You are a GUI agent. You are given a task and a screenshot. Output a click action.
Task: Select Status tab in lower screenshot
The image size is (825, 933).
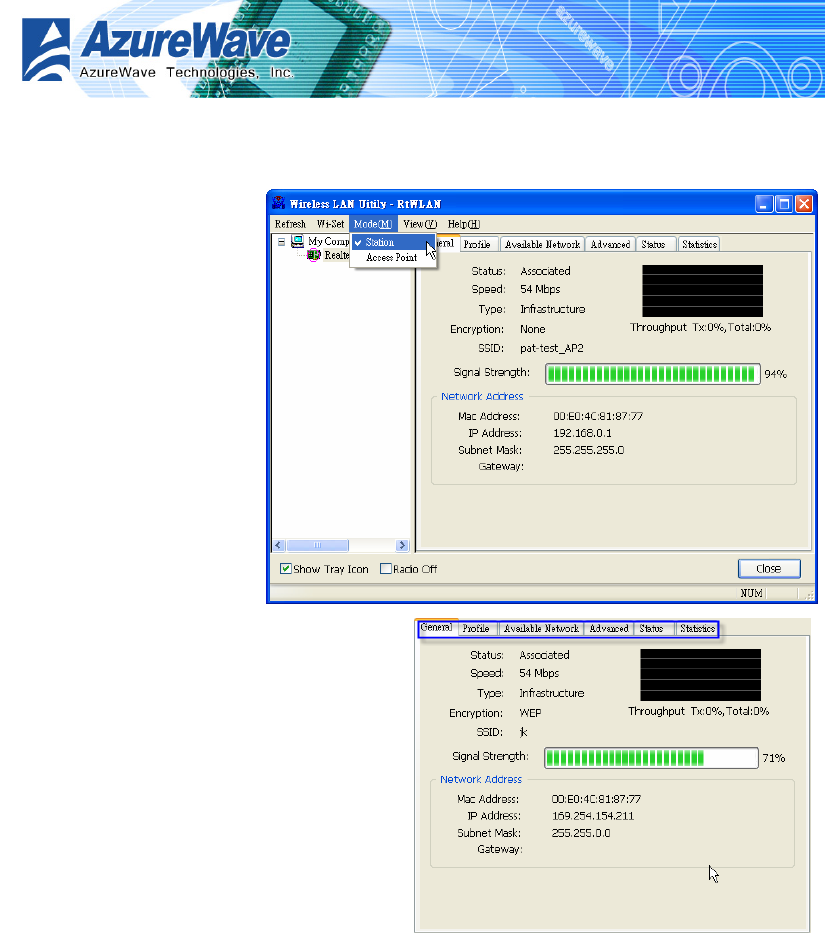pos(652,628)
